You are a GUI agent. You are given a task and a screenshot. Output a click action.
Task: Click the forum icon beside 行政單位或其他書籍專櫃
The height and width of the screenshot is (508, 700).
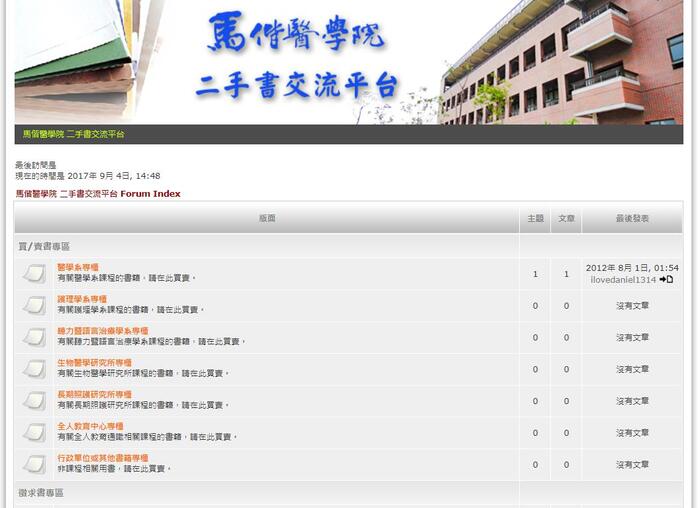click(x=34, y=464)
